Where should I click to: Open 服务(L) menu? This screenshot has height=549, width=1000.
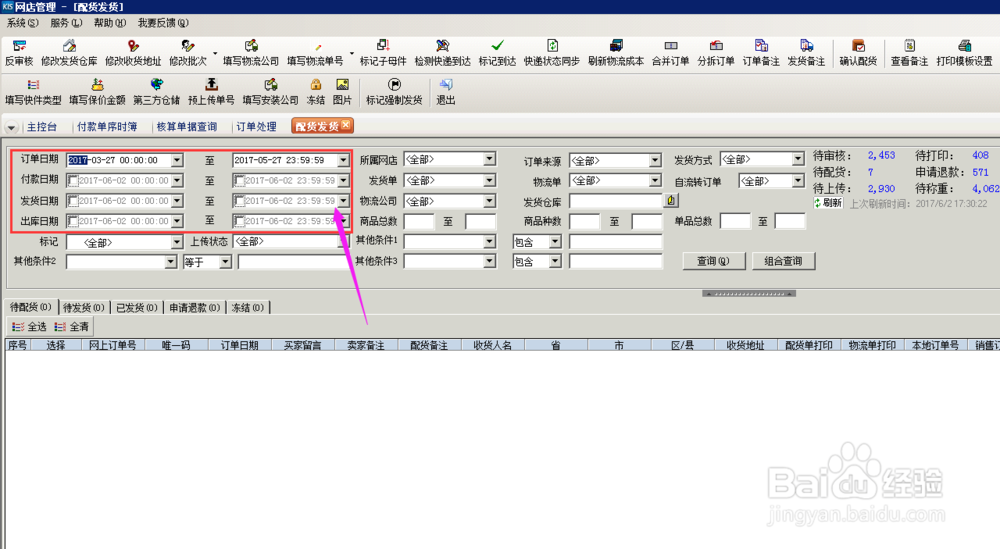tap(66, 23)
